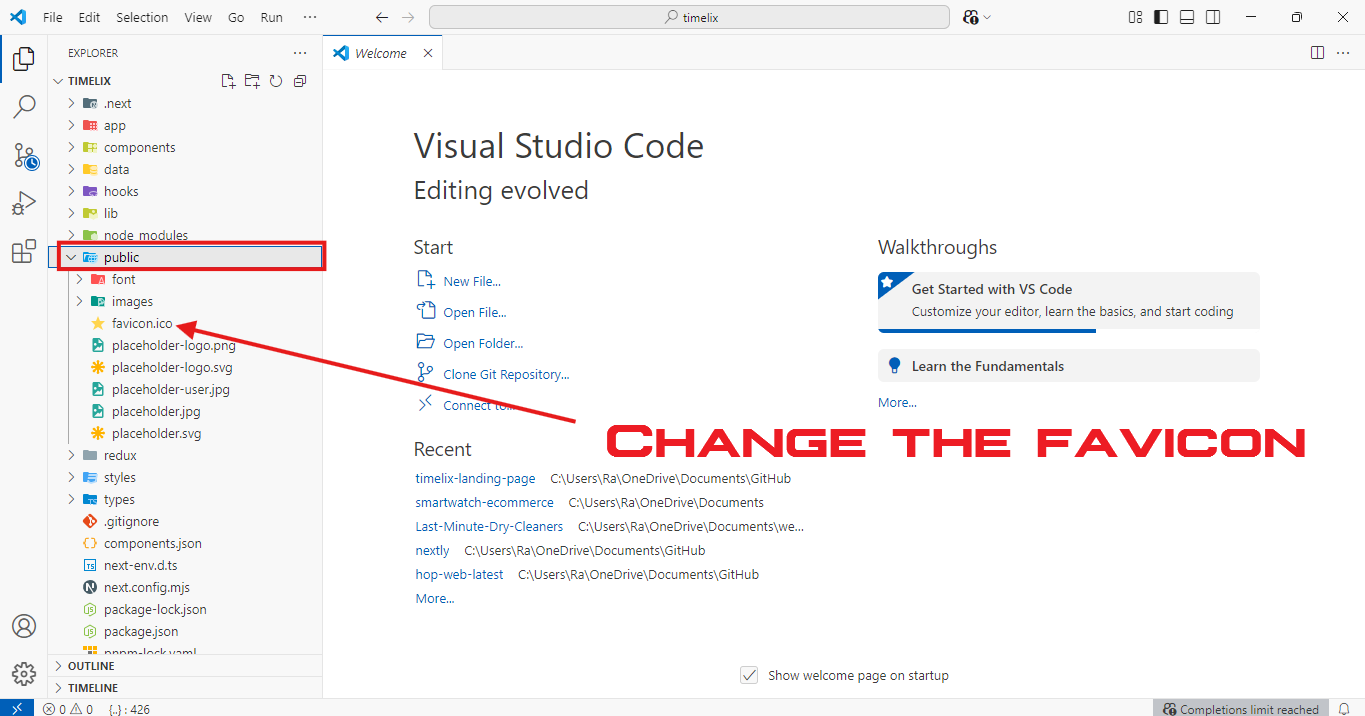Click Clone Git Repository... link
The height and width of the screenshot is (716, 1365).
(506, 375)
